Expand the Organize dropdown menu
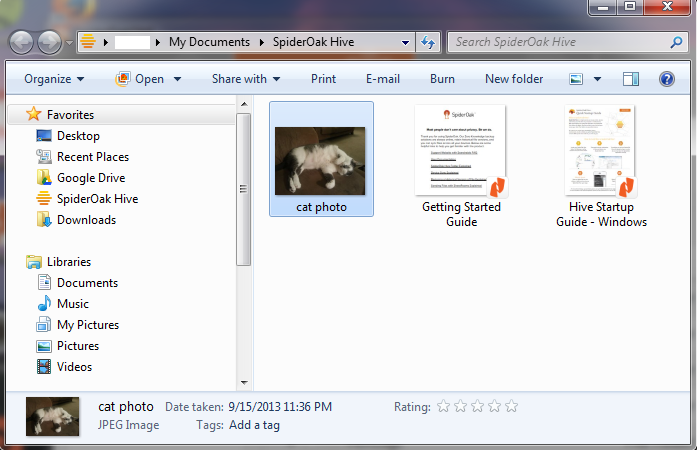Screen dimensions: 697x450 (x=54, y=79)
